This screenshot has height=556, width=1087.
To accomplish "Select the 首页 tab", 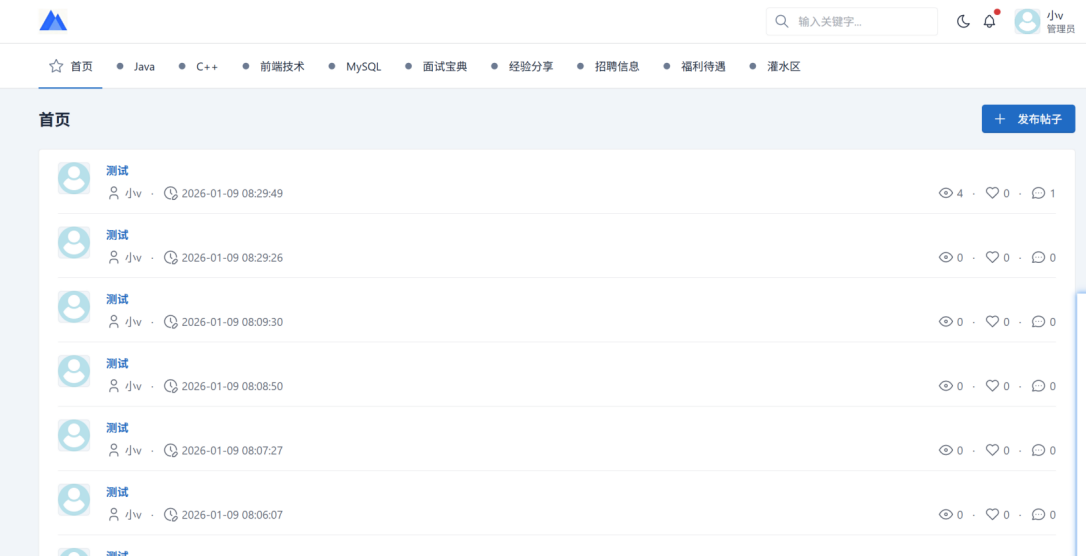I will (x=71, y=67).
